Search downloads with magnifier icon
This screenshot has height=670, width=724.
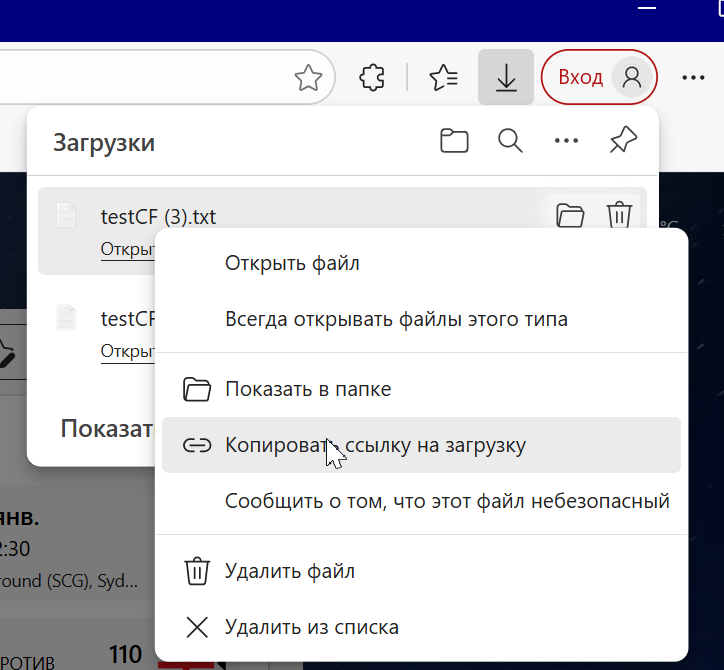510,140
